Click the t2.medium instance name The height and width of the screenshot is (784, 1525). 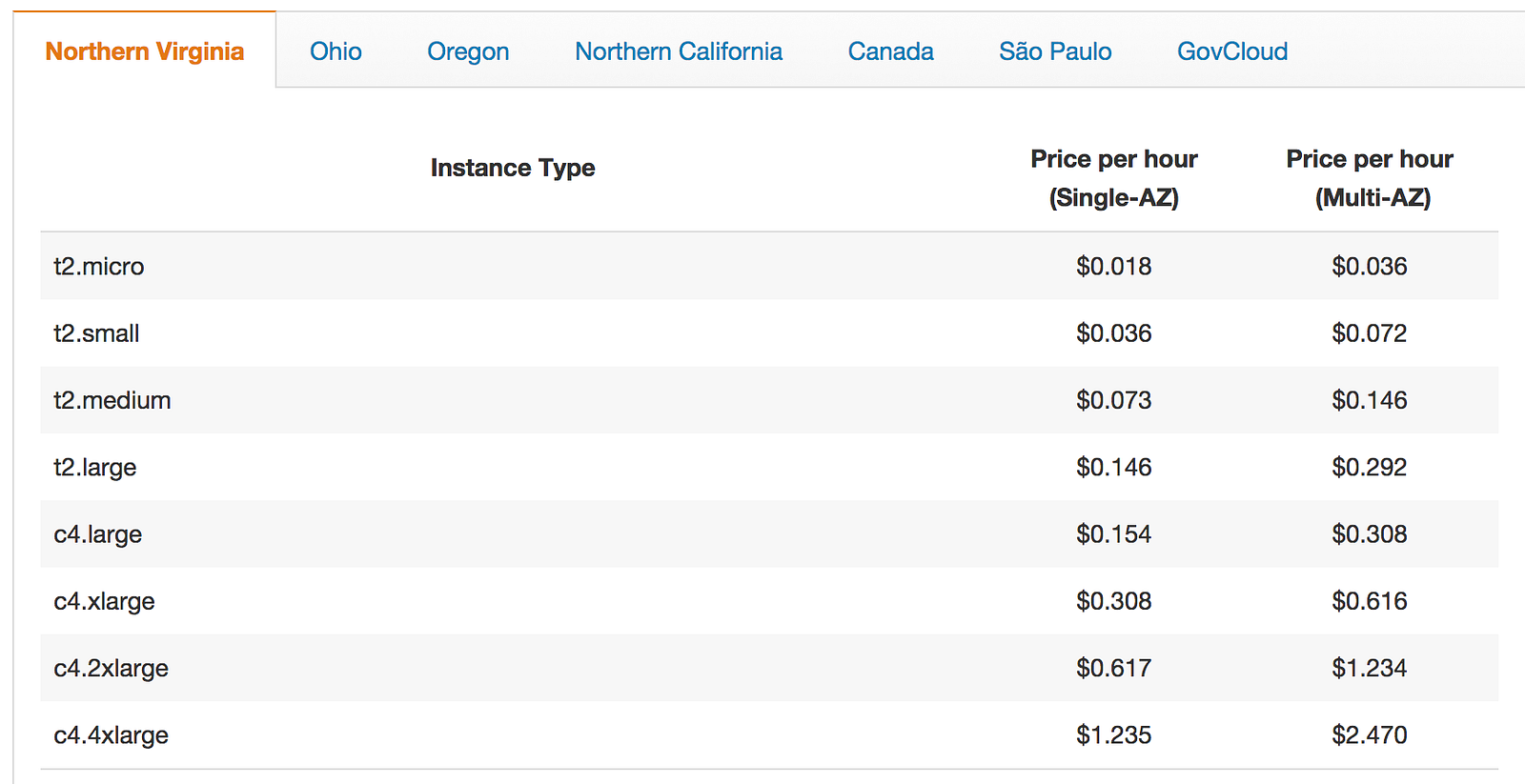(112, 400)
